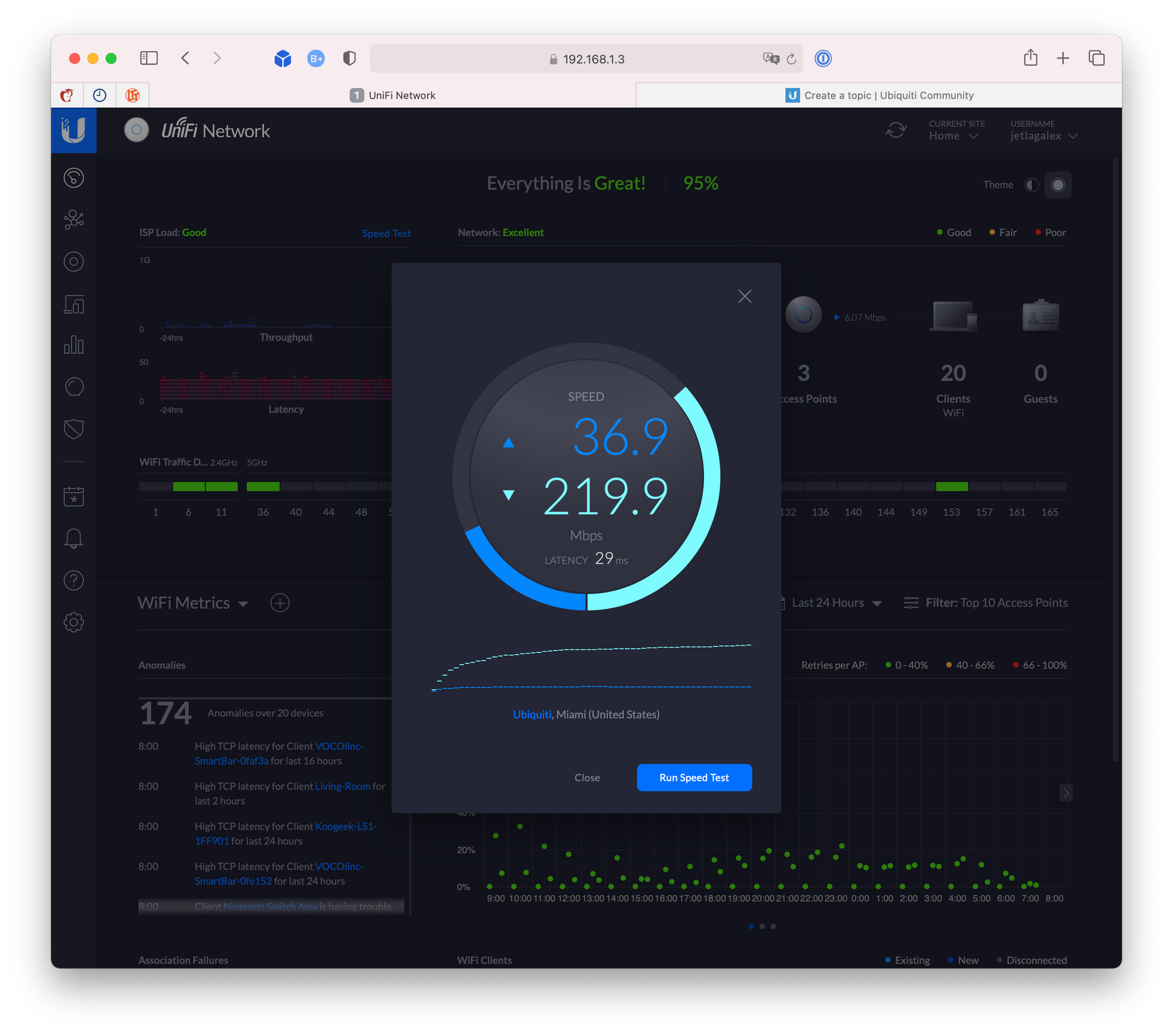Select the dark theme toggle

pyautogui.click(x=1058, y=185)
